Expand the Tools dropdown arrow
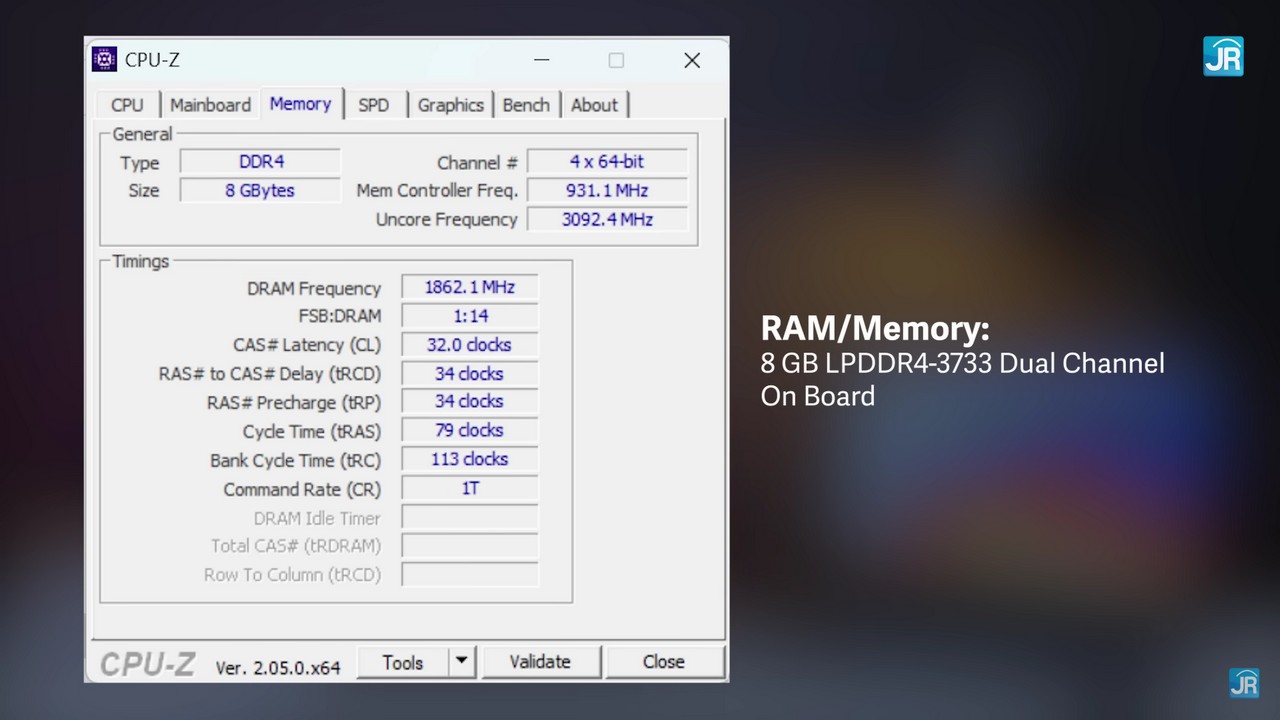This screenshot has width=1280, height=720. pyautogui.click(x=461, y=662)
